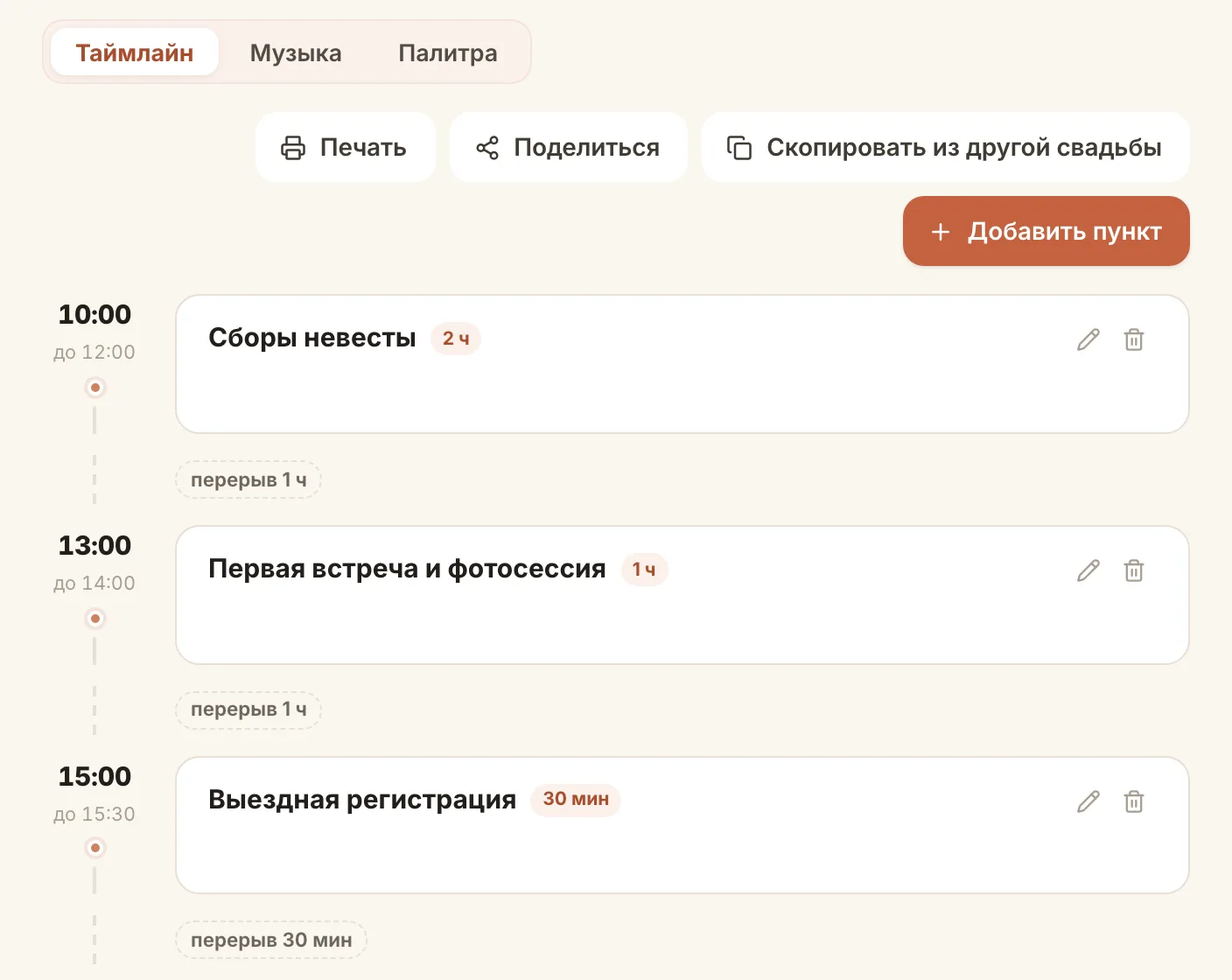Click the перерыв 30 мин label
The height and width of the screenshot is (980, 1232).
[x=271, y=940]
